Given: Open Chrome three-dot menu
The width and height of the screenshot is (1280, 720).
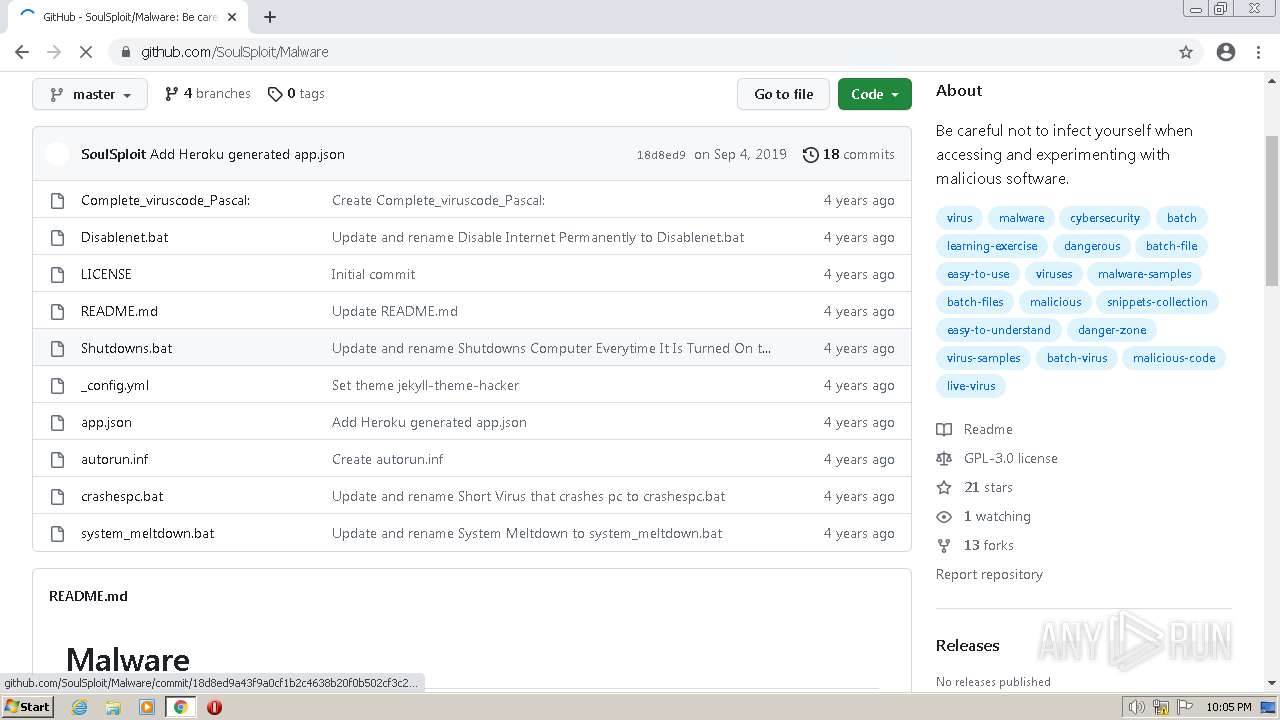Looking at the screenshot, I should click(x=1258, y=52).
